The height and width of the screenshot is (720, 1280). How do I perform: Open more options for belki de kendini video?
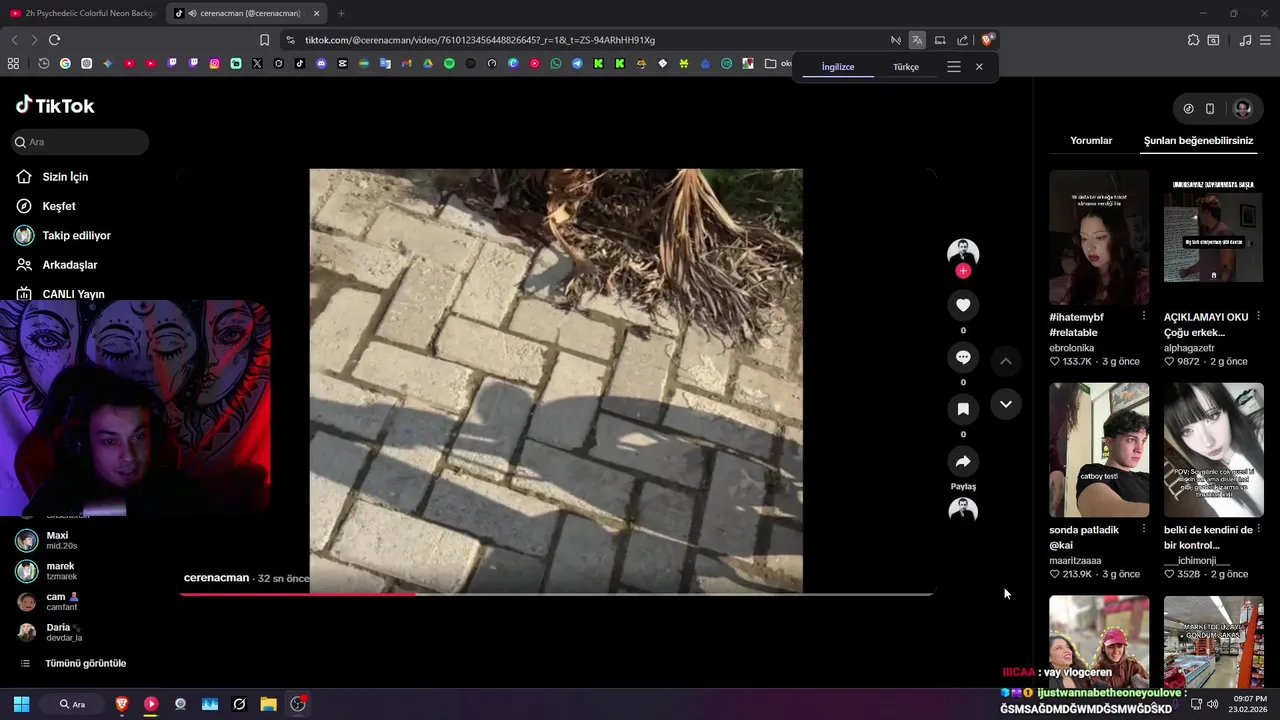[1259, 529]
